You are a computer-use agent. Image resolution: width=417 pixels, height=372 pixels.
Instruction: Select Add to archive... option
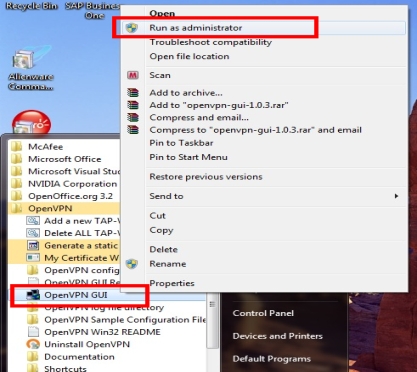coord(186,93)
